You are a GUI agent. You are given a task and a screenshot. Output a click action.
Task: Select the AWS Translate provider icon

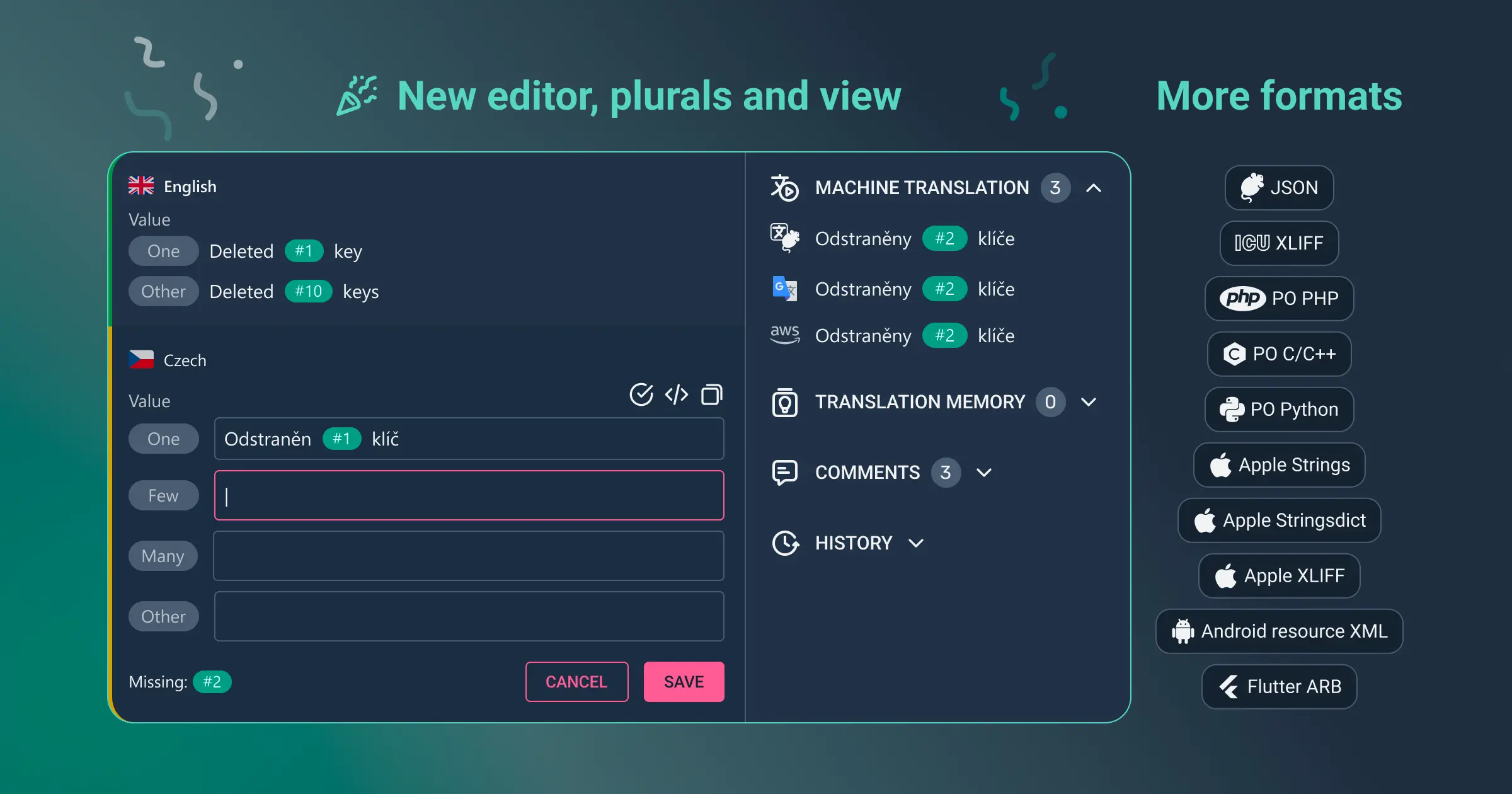point(785,335)
